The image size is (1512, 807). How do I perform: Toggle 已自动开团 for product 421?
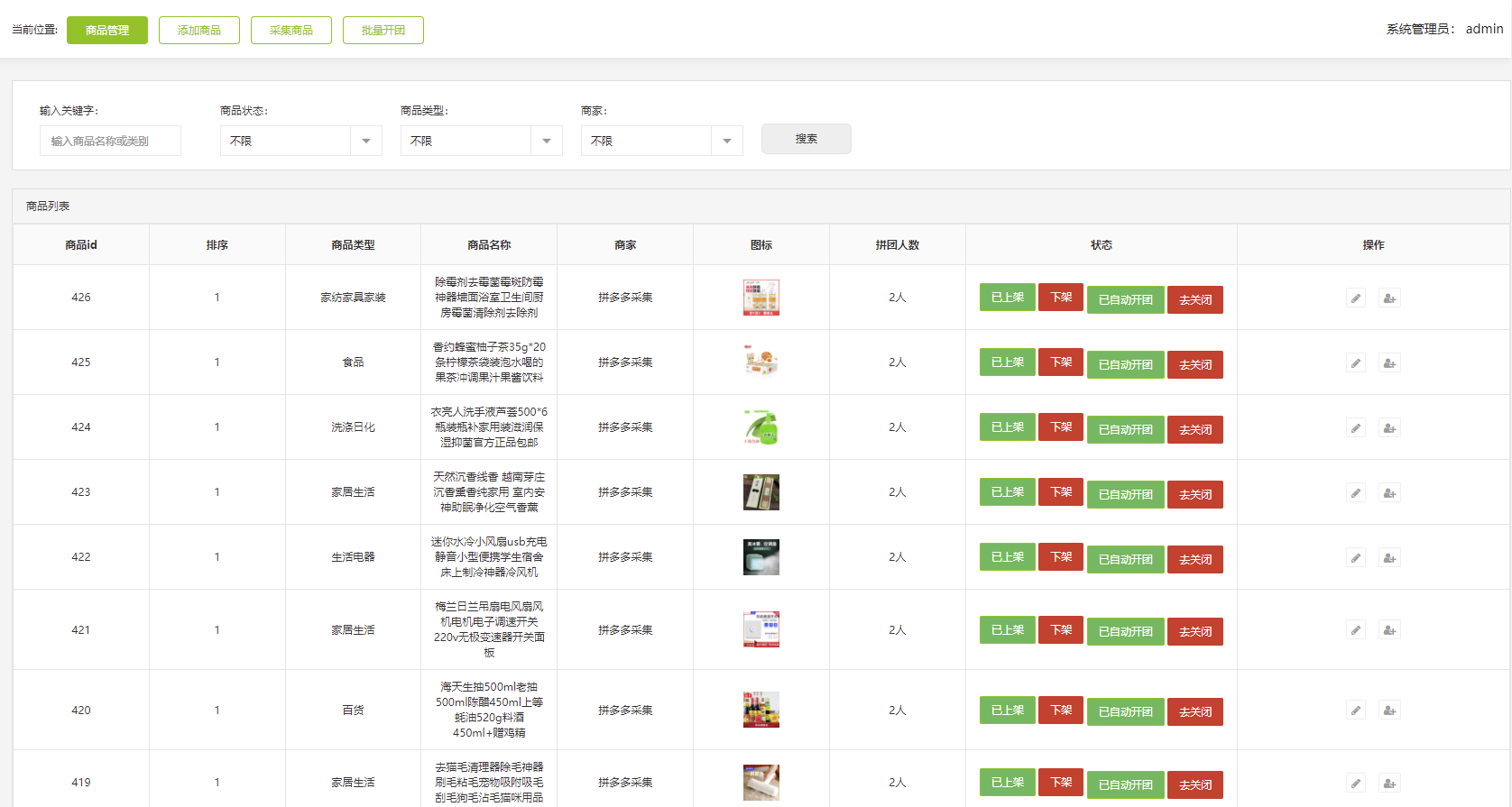(1125, 631)
